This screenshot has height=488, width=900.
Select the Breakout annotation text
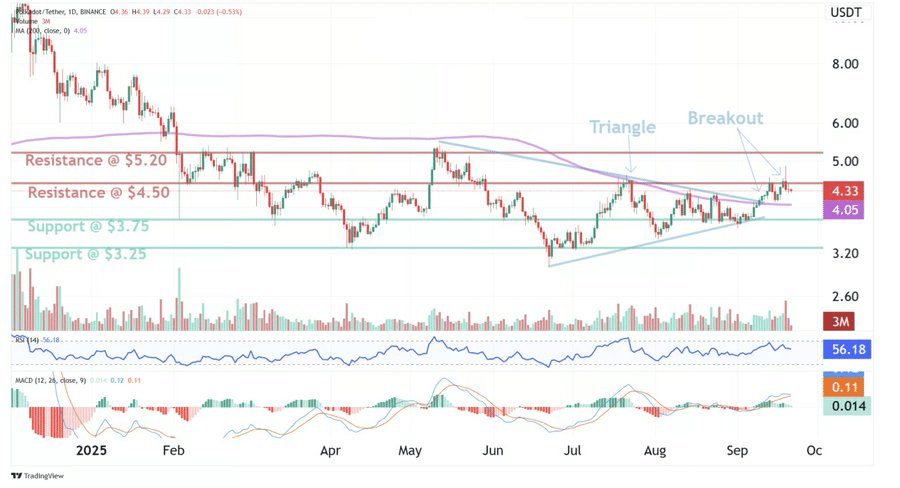725,118
